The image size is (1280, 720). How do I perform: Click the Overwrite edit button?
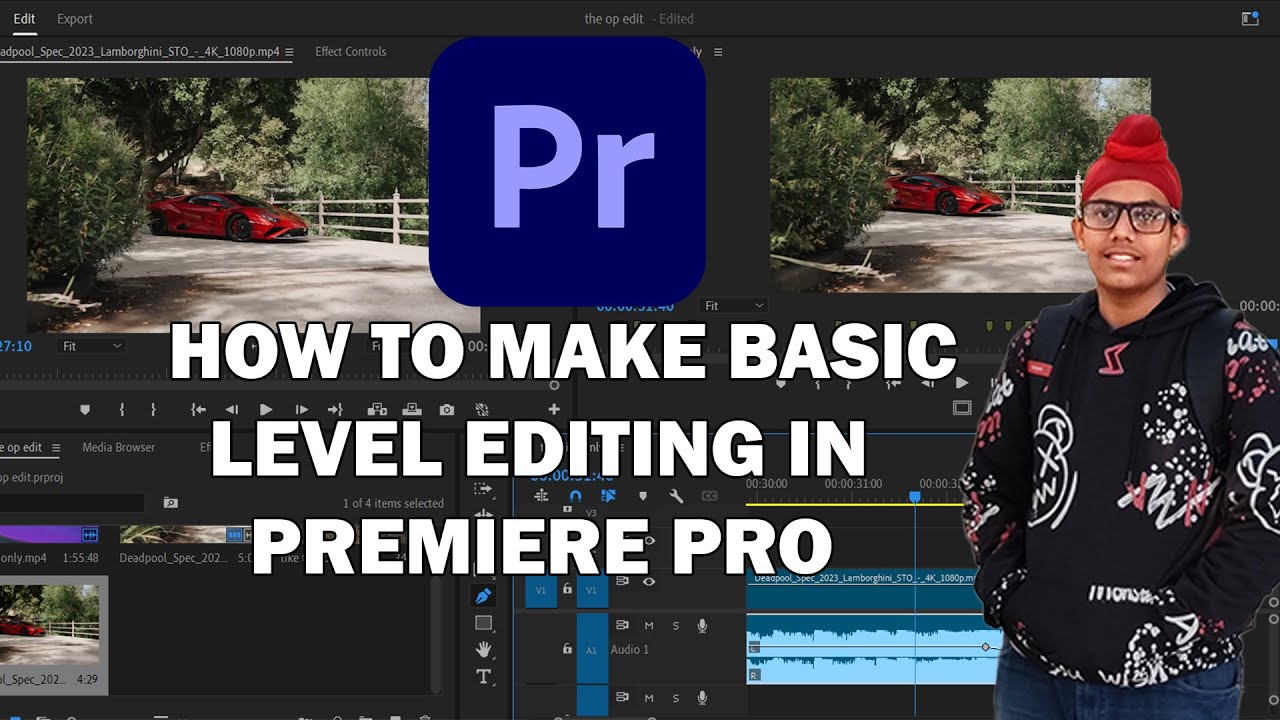pos(411,409)
